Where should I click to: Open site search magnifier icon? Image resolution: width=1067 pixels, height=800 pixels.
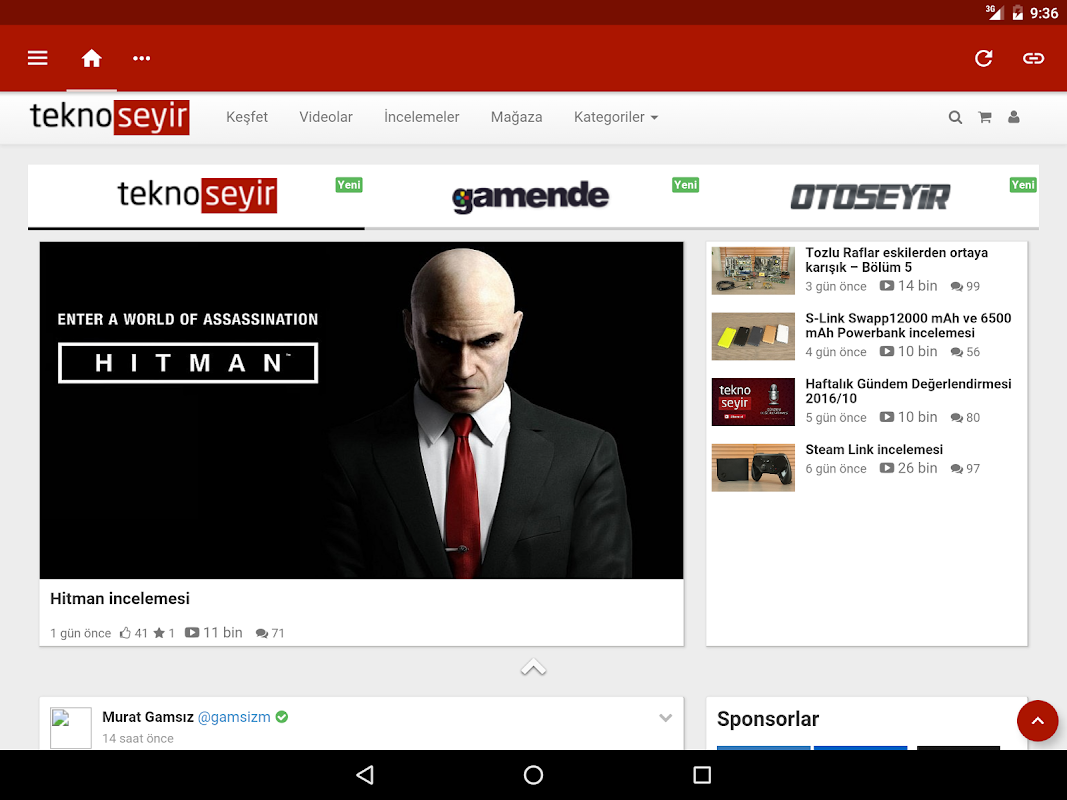pos(955,117)
